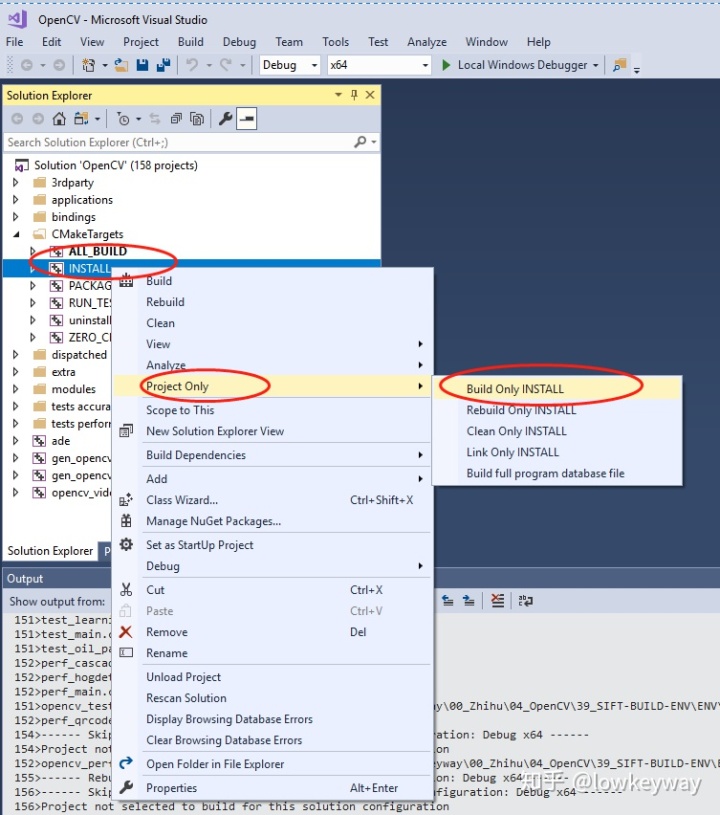This screenshot has height=815, width=720.
Task: Select Rebuild Only INSTALL
Action: [x=557, y=410]
